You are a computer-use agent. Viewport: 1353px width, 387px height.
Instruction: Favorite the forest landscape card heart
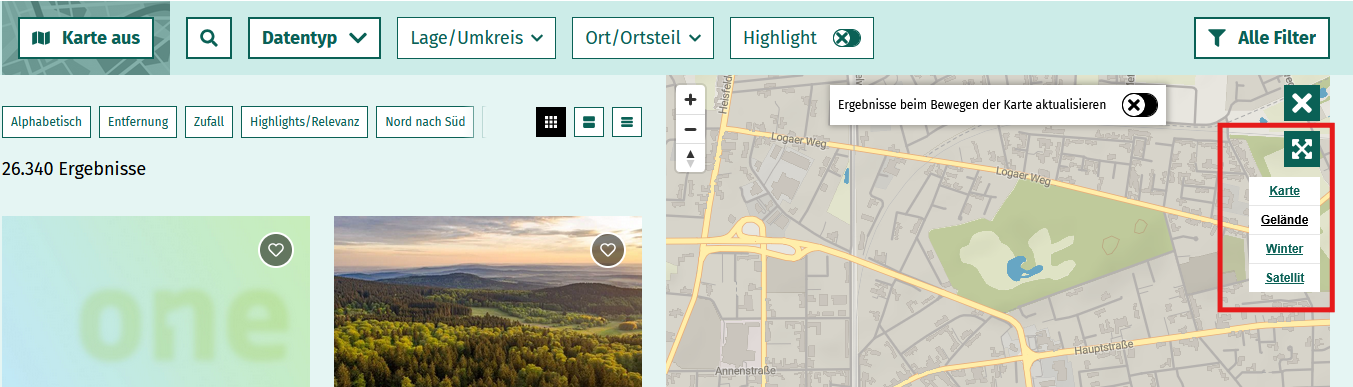[608, 250]
